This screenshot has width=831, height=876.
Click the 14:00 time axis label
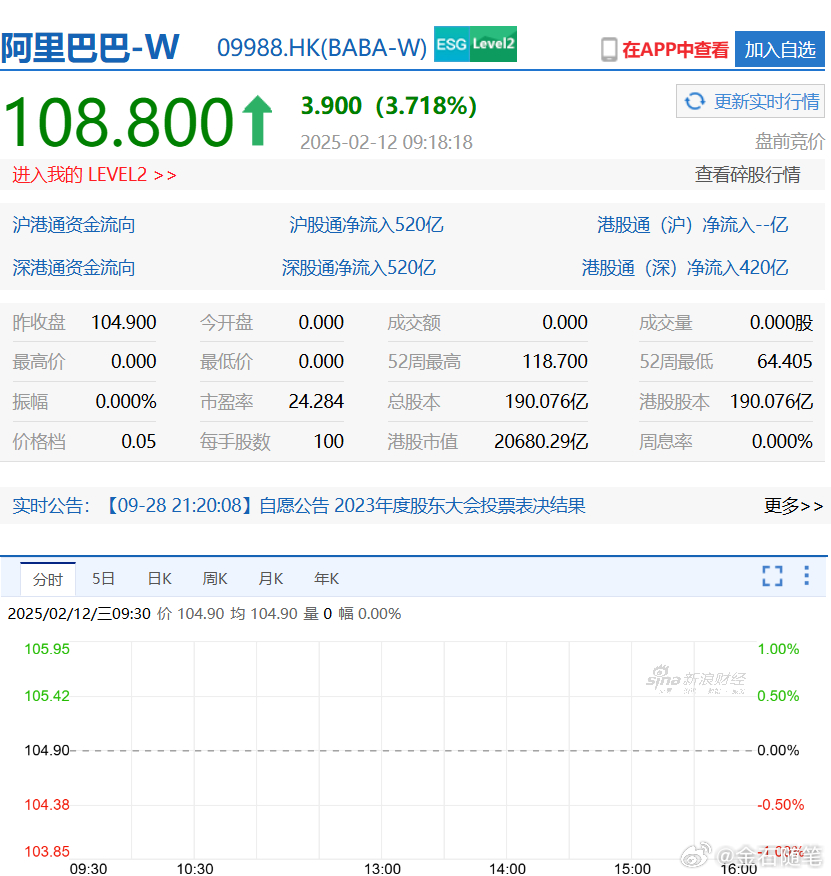pos(507,868)
